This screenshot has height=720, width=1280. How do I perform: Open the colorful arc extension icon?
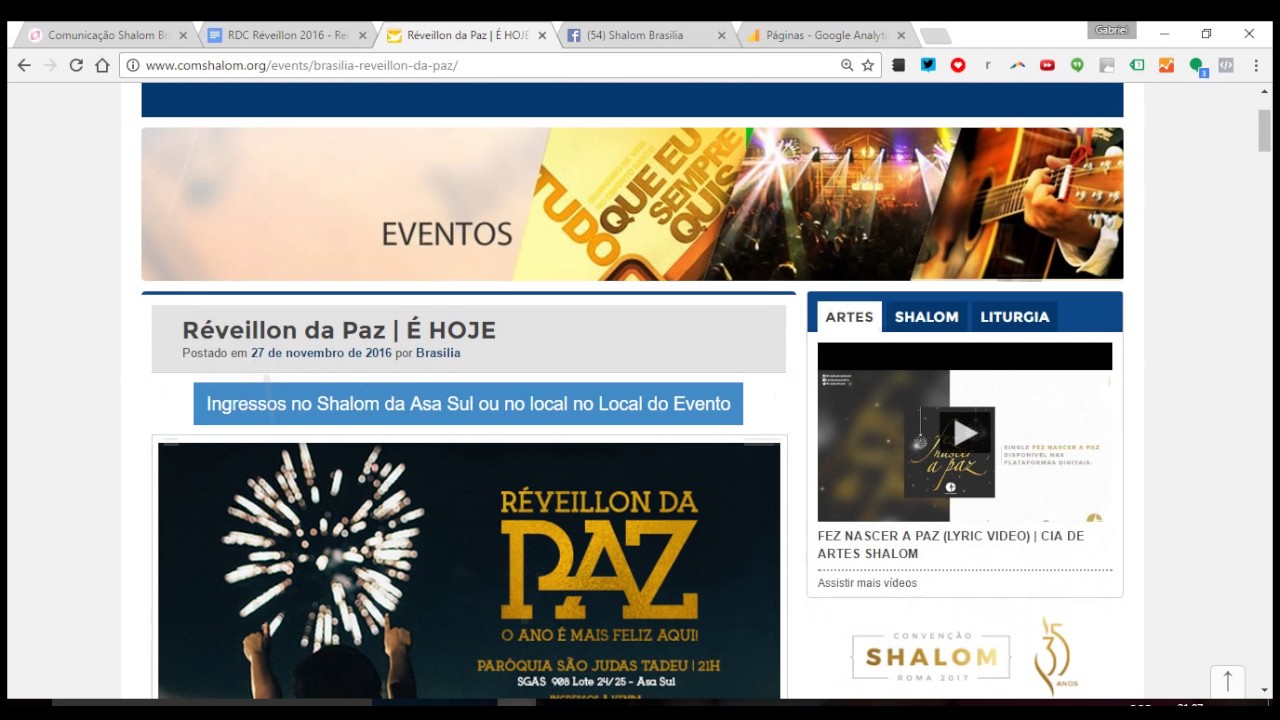[x=1018, y=65]
